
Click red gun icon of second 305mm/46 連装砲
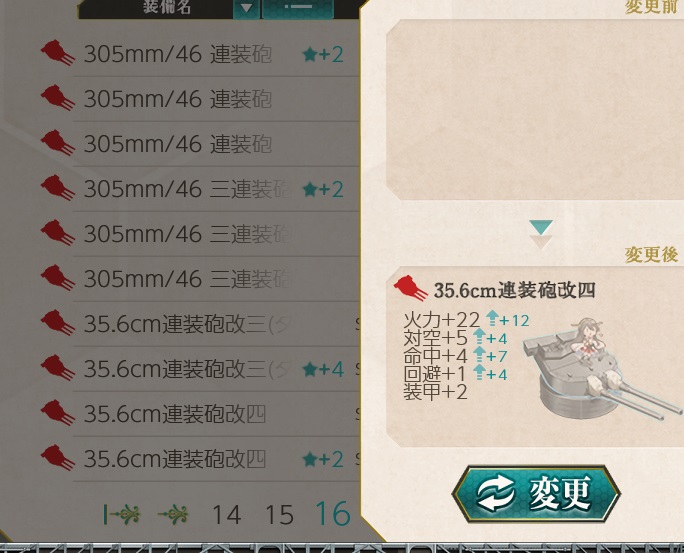click(57, 98)
